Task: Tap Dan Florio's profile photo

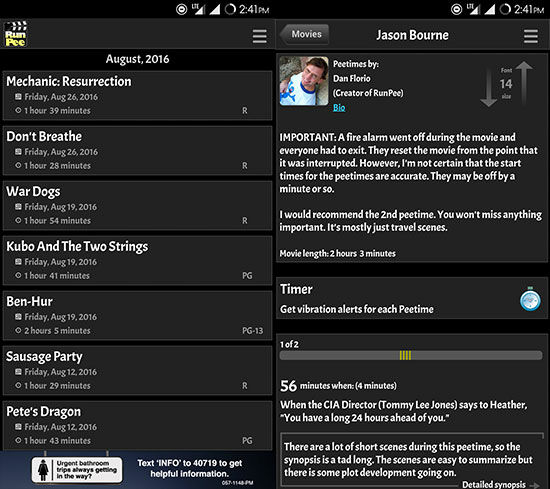Action: point(304,81)
